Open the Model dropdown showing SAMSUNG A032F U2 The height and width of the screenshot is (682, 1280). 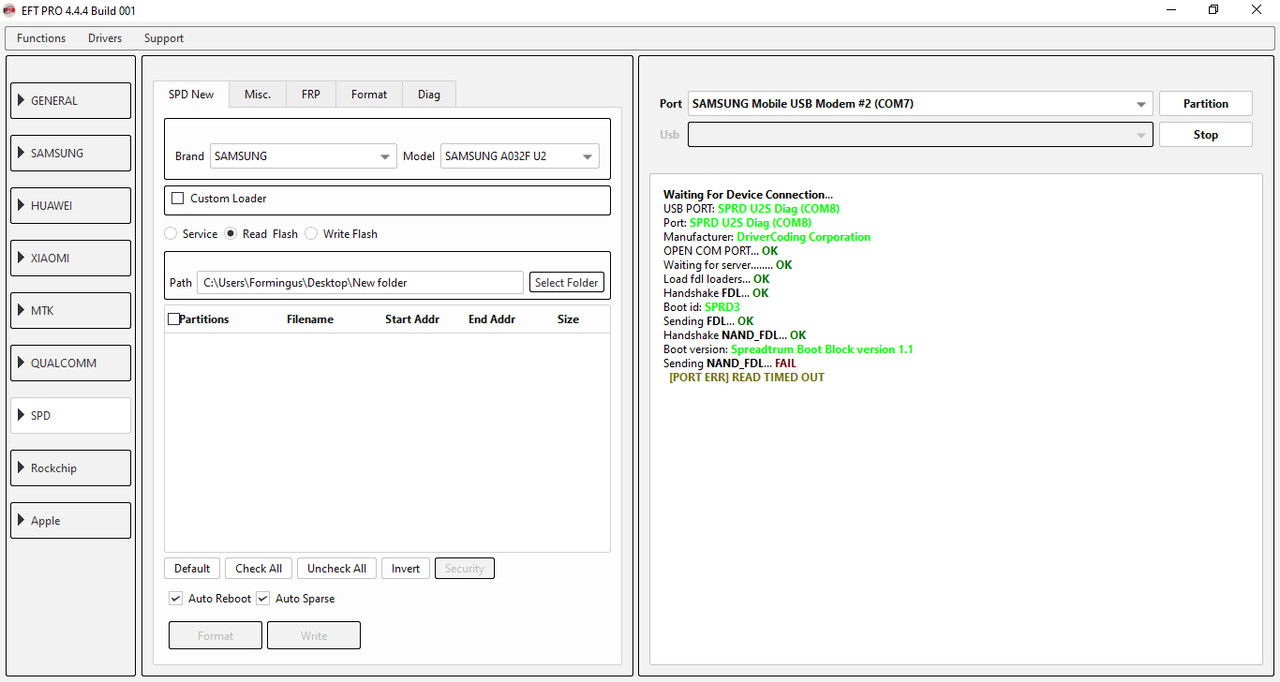pos(519,156)
